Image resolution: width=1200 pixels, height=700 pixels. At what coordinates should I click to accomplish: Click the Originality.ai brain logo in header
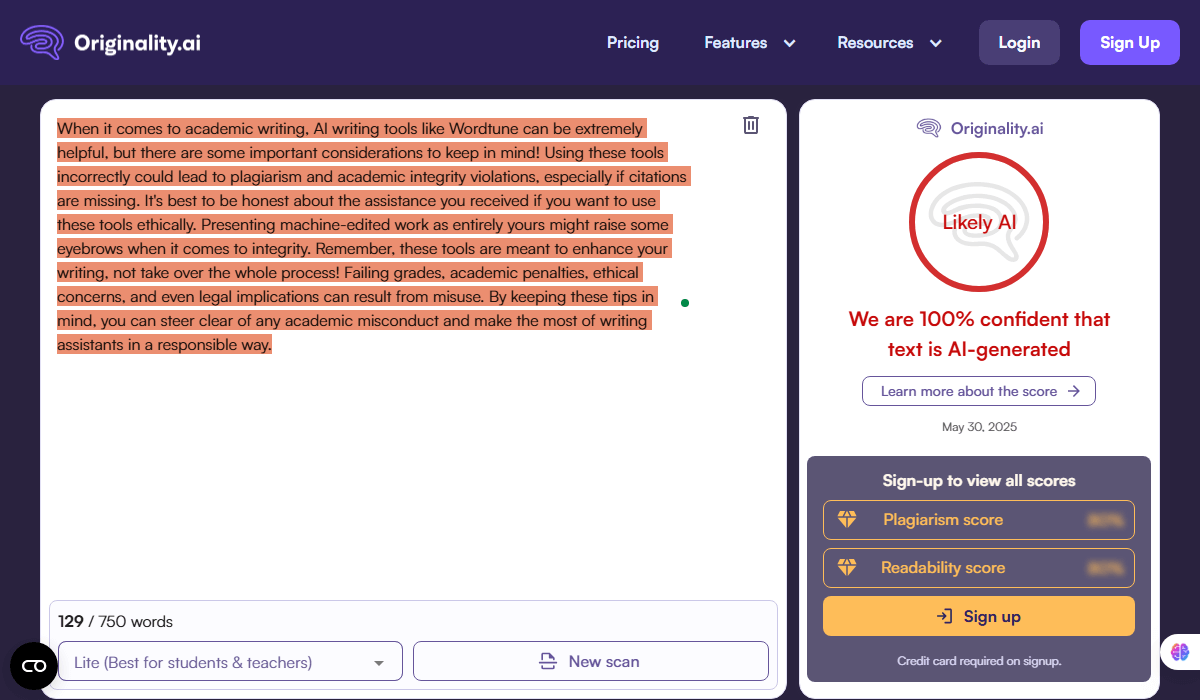[x=42, y=42]
